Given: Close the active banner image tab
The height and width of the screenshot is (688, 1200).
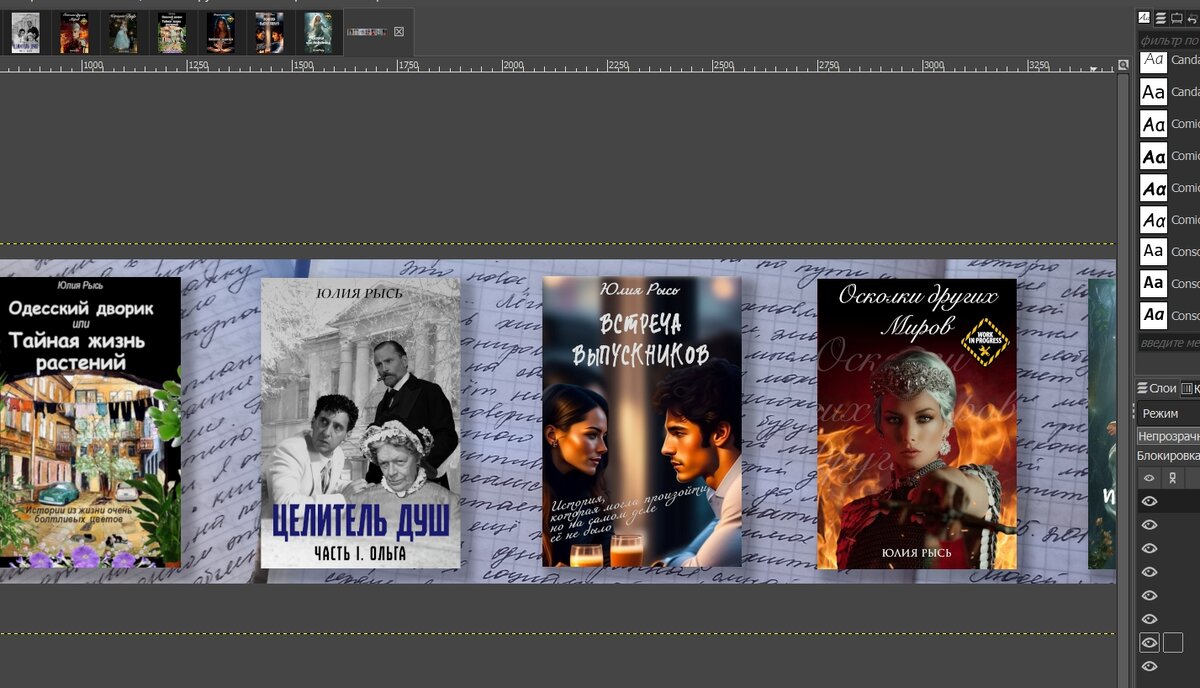Looking at the screenshot, I should (399, 32).
